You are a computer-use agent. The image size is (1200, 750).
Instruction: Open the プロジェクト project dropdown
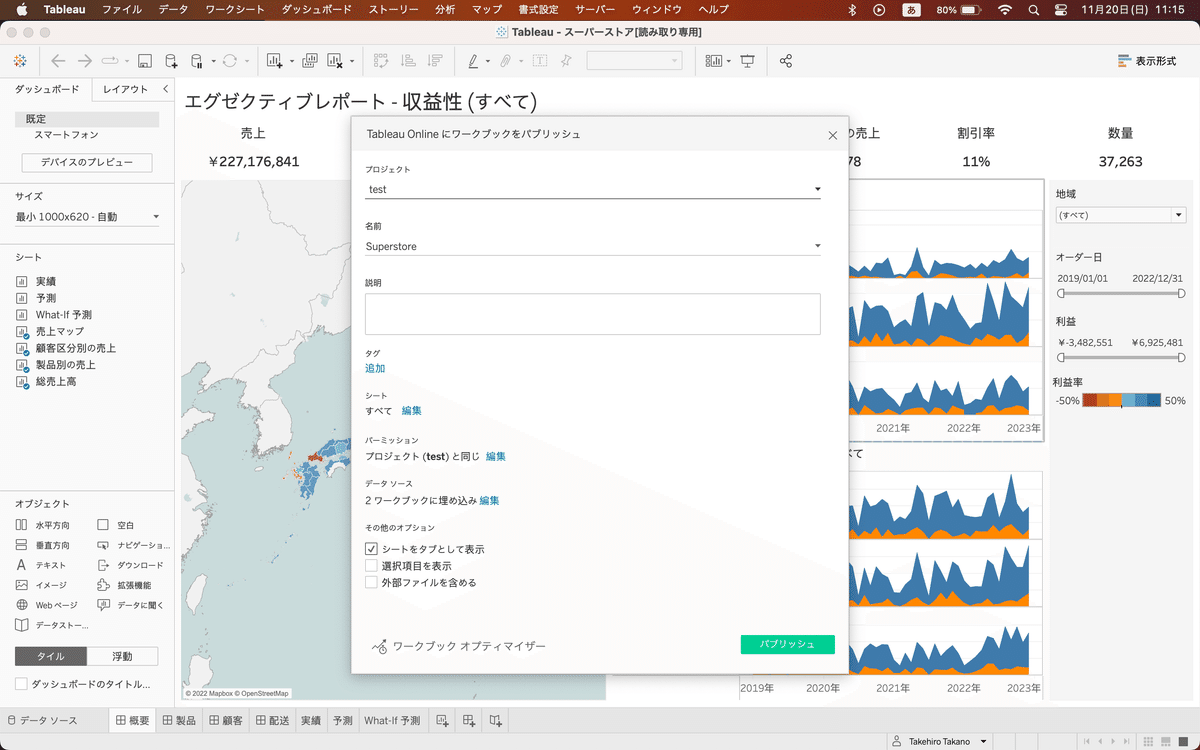coord(593,189)
